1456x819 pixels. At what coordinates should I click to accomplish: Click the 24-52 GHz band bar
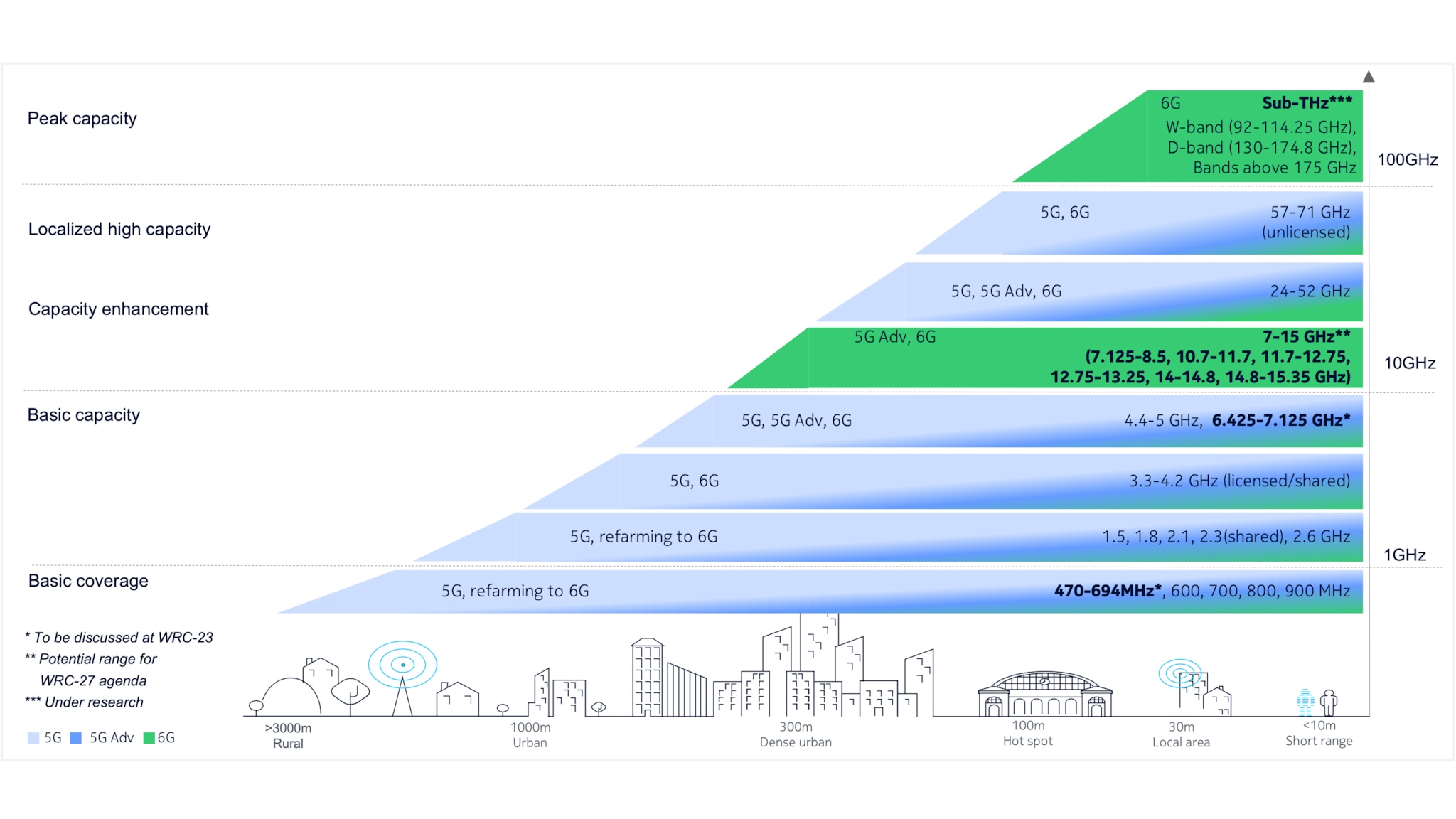pos(1089,292)
